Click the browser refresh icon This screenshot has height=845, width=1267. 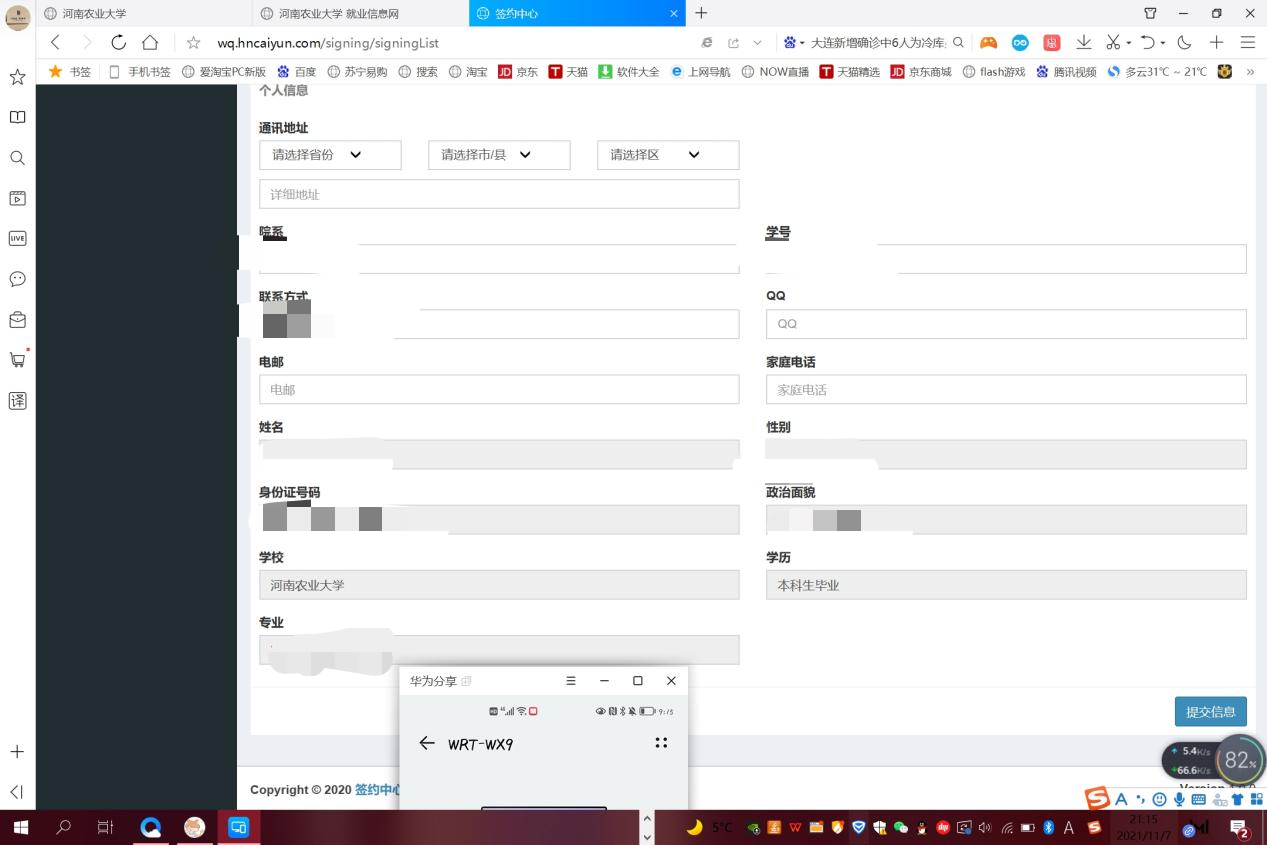[x=118, y=42]
